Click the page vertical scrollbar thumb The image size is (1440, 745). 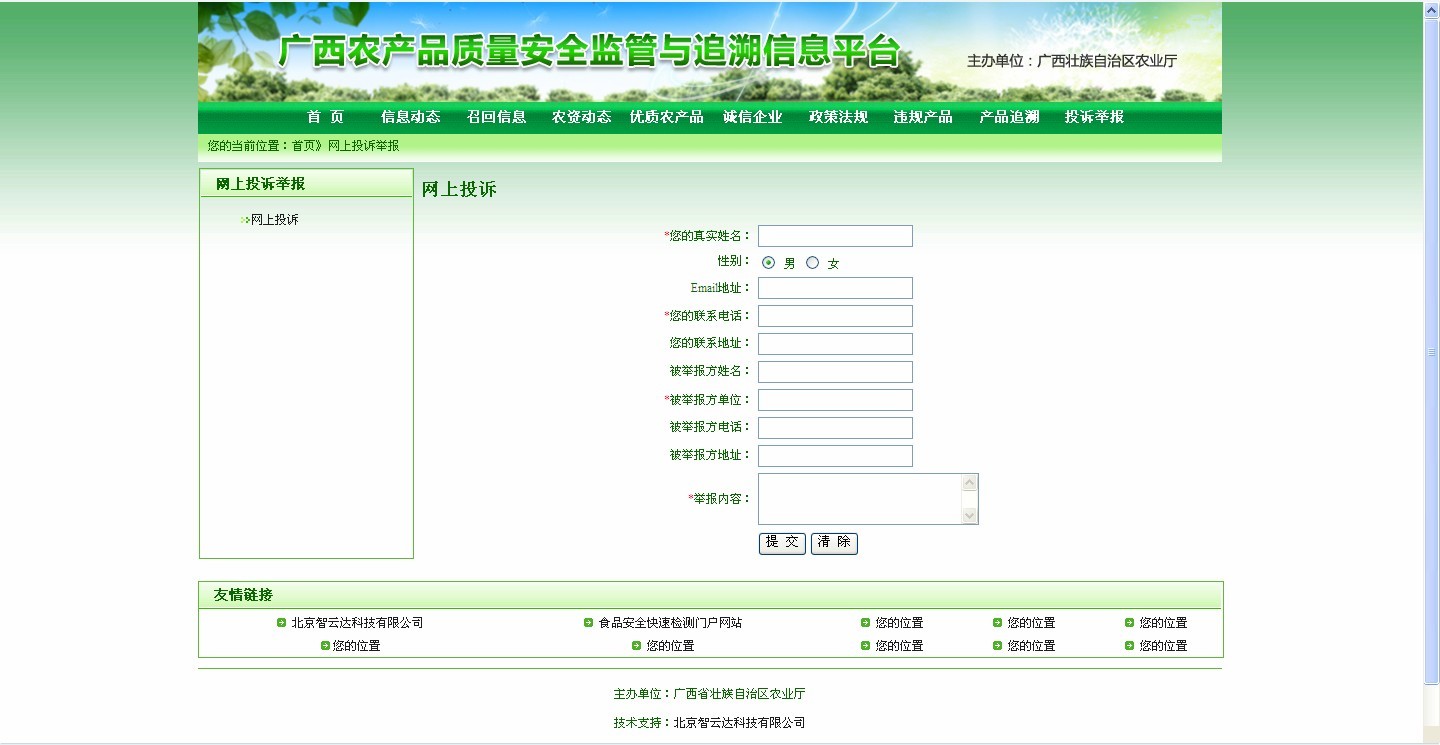1431,350
